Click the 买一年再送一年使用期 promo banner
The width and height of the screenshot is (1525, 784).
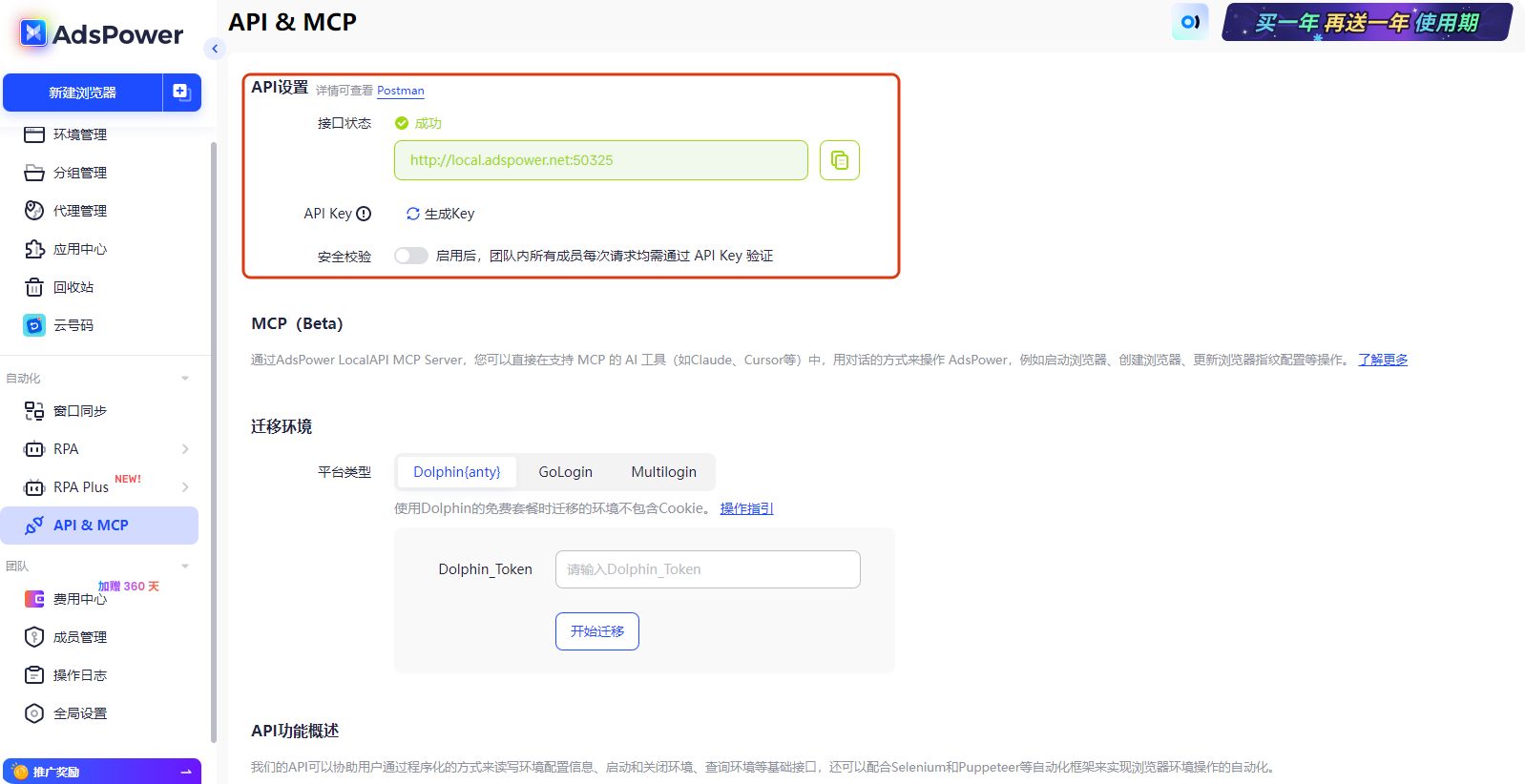(x=1368, y=22)
